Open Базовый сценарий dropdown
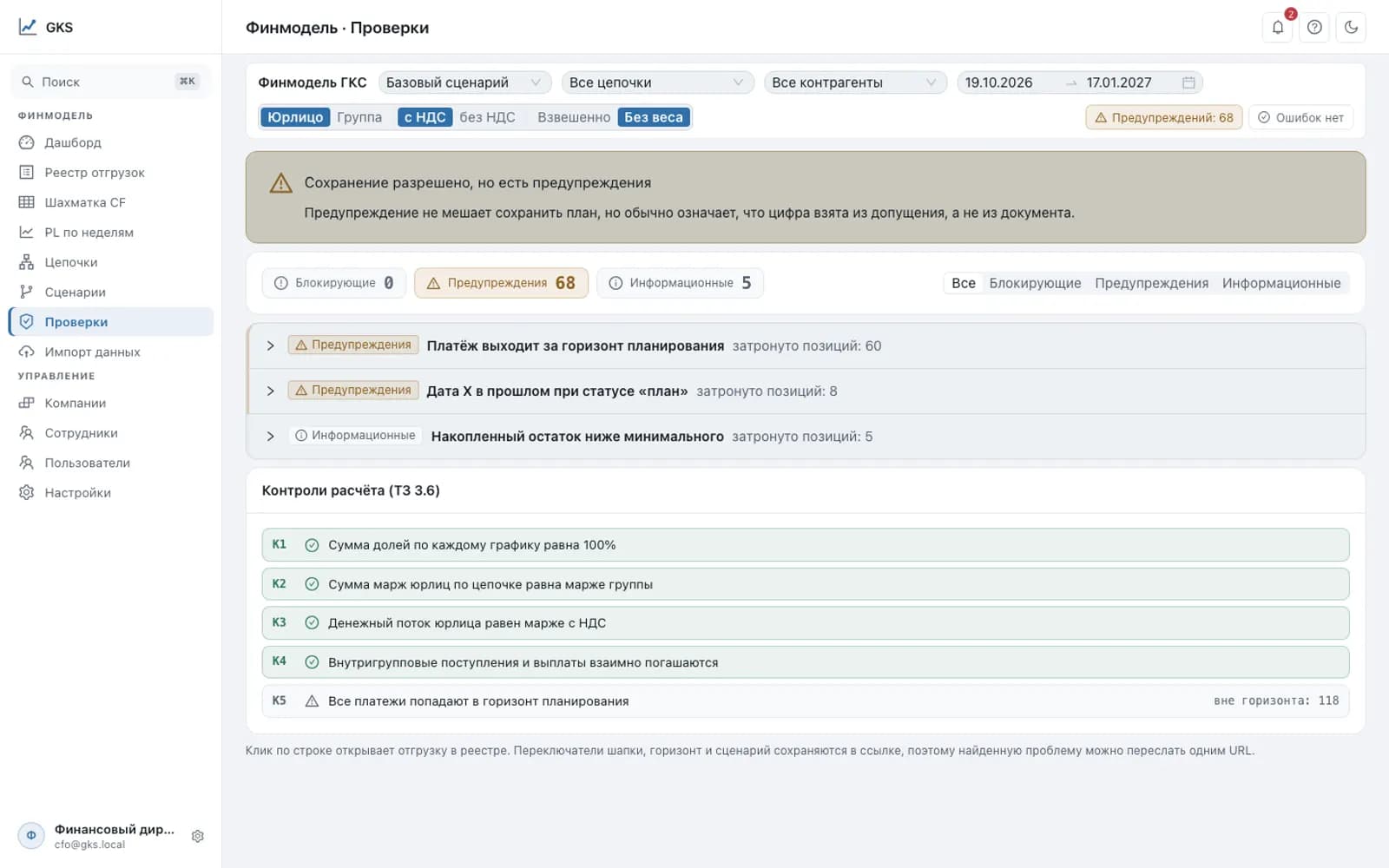 coord(464,82)
